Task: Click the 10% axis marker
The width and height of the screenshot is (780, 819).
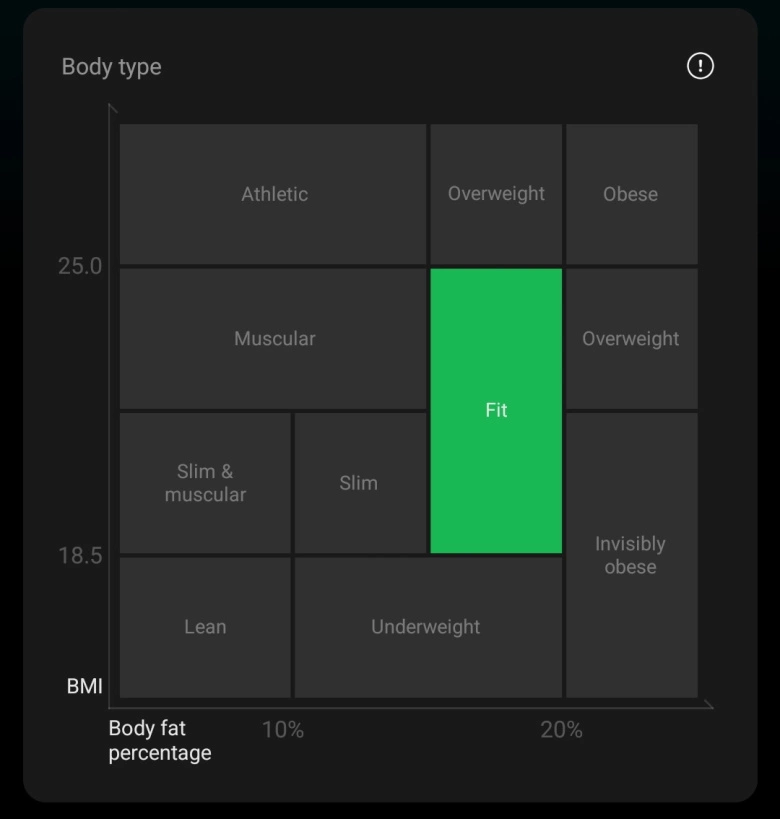Action: [x=285, y=730]
